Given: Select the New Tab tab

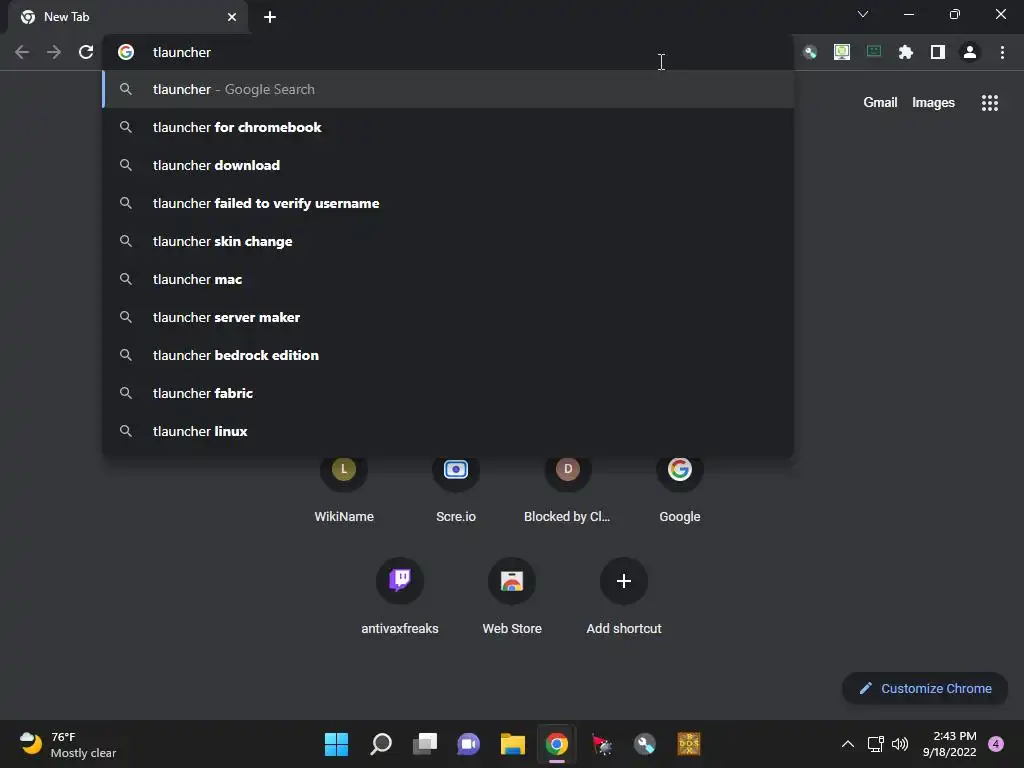Looking at the screenshot, I should [x=128, y=17].
